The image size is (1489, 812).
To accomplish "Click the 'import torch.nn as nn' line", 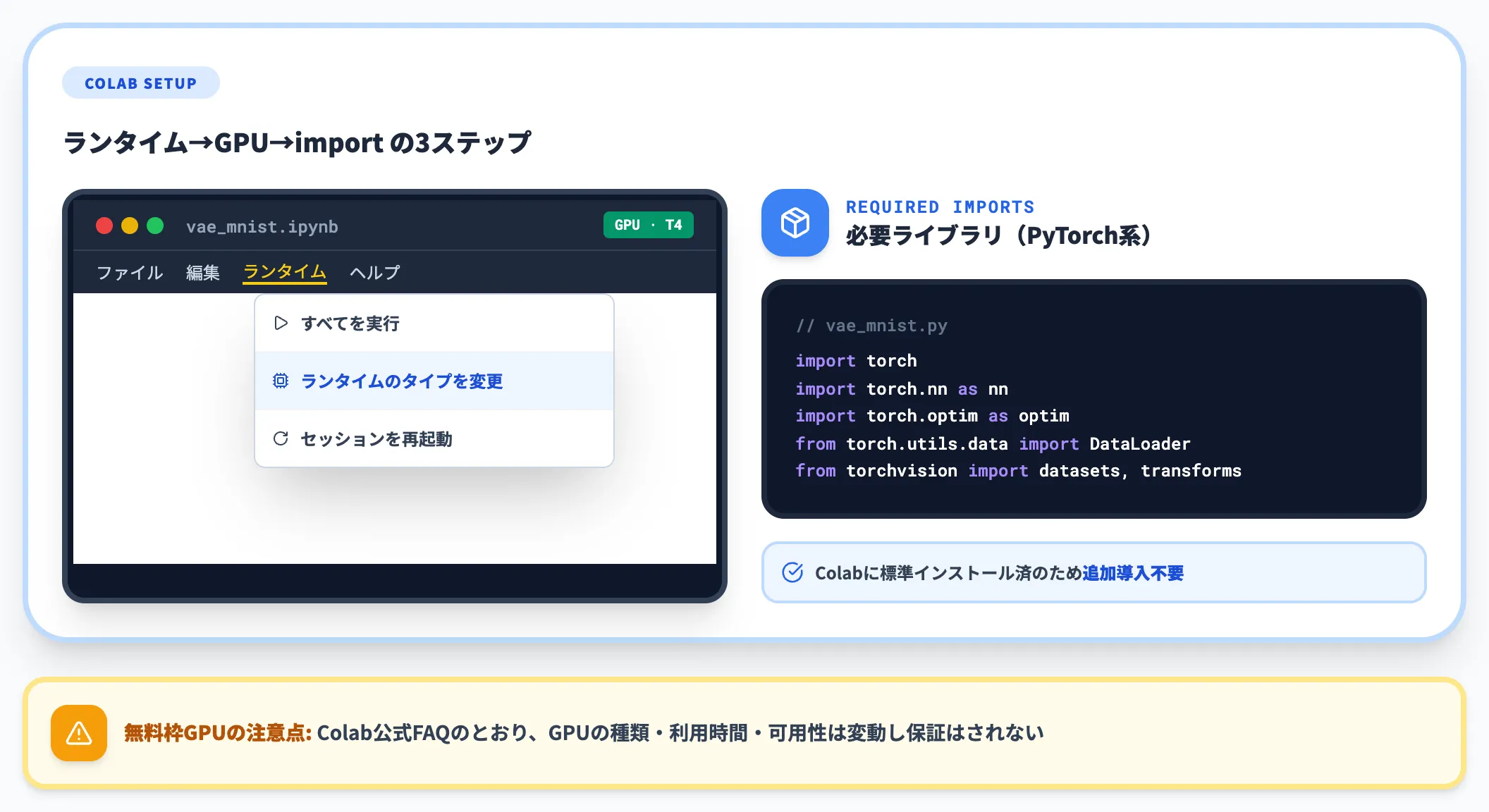I will pos(902,389).
